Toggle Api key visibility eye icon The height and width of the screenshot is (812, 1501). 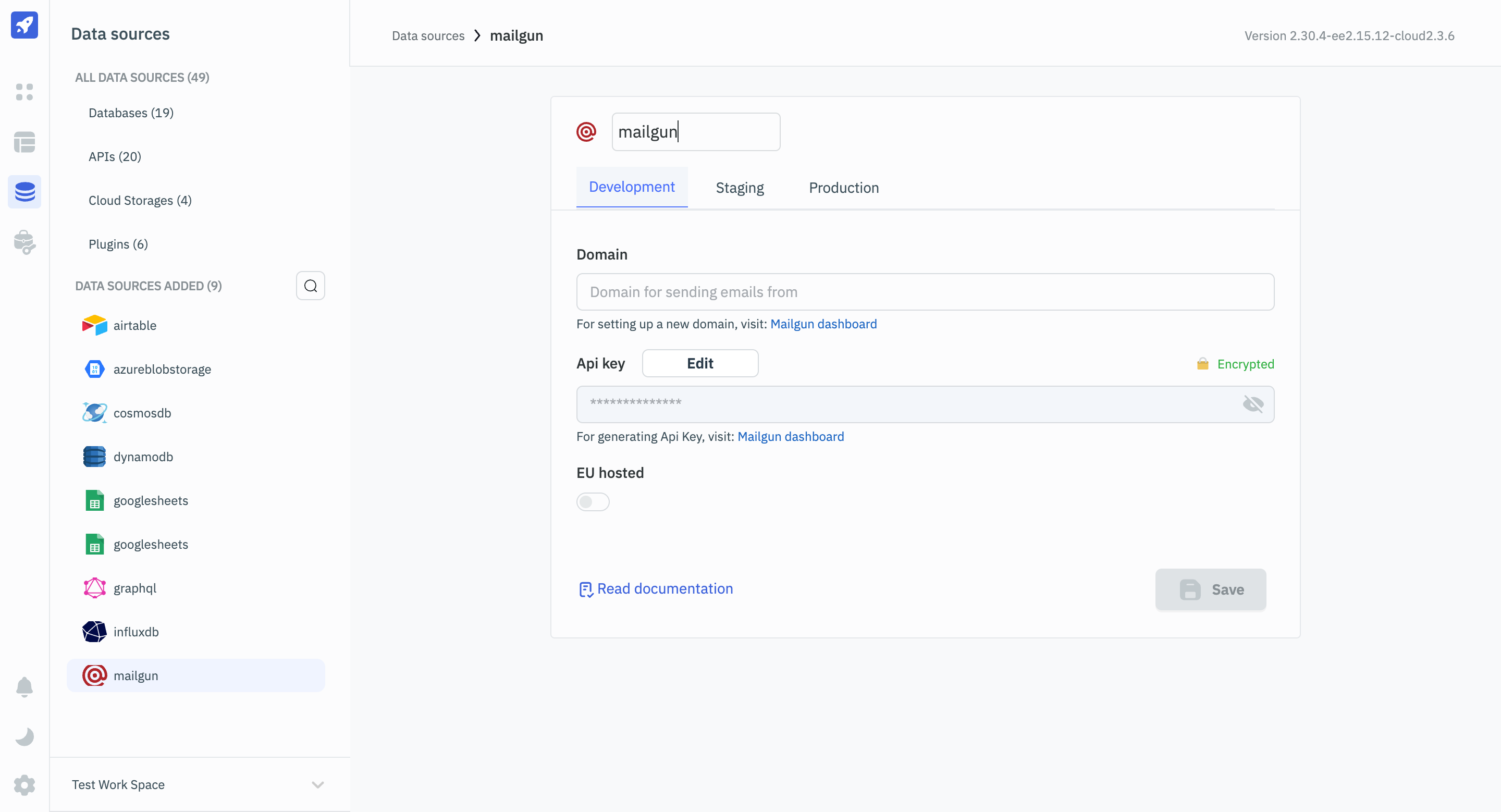(1253, 404)
